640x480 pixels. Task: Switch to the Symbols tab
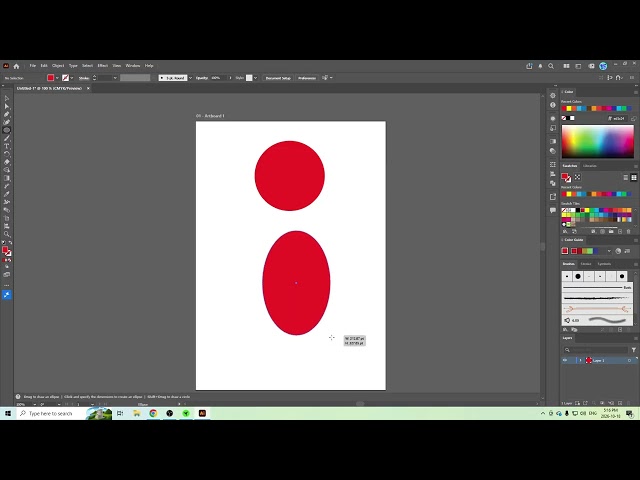point(604,264)
